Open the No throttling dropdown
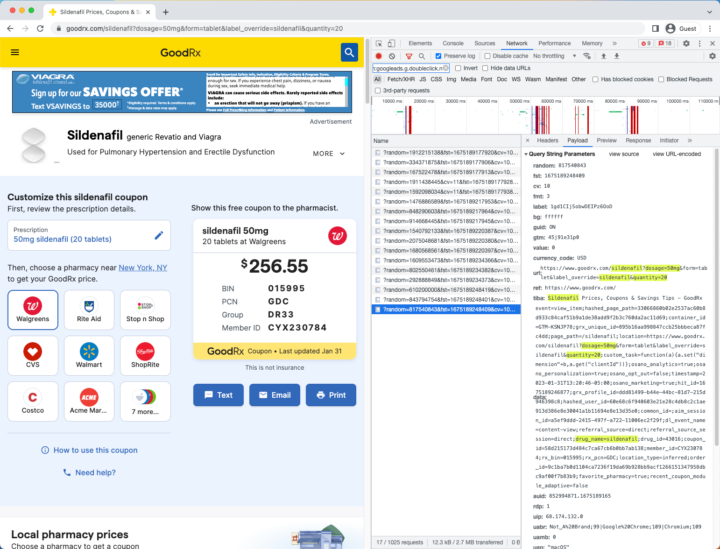This screenshot has width=720, height=549. (554, 56)
